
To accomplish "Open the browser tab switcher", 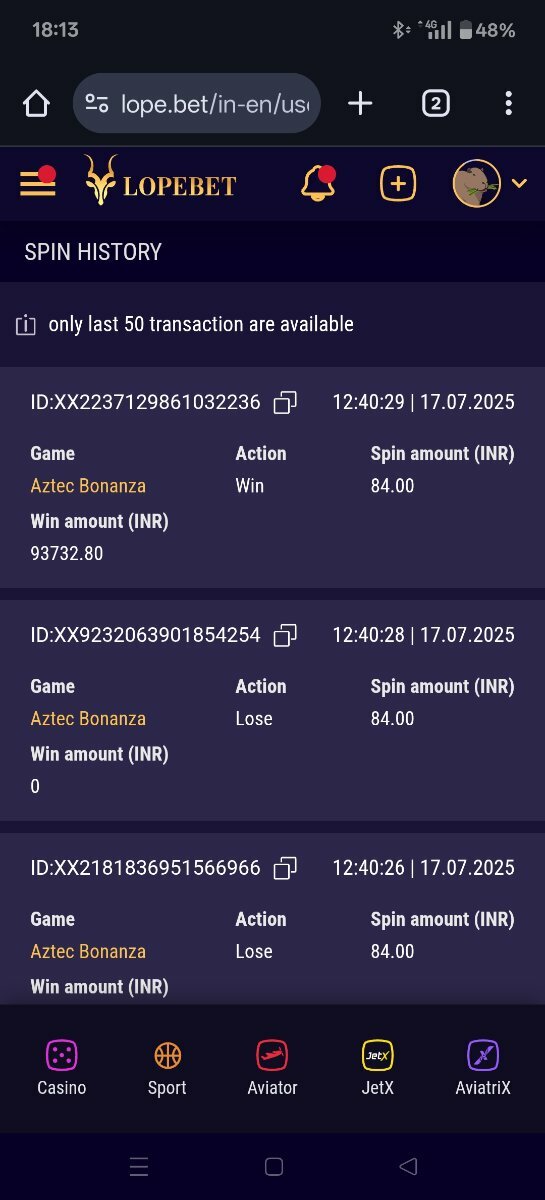I will click(x=435, y=103).
